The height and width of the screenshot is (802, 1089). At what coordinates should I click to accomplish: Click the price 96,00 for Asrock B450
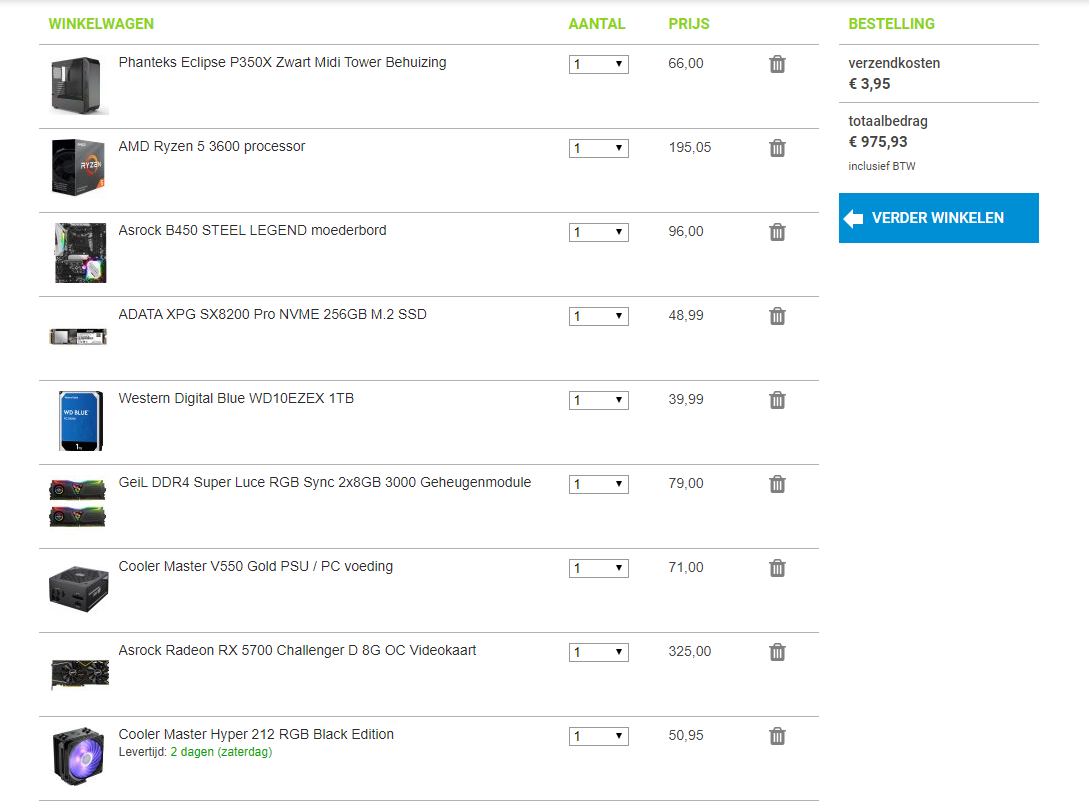pos(685,231)
